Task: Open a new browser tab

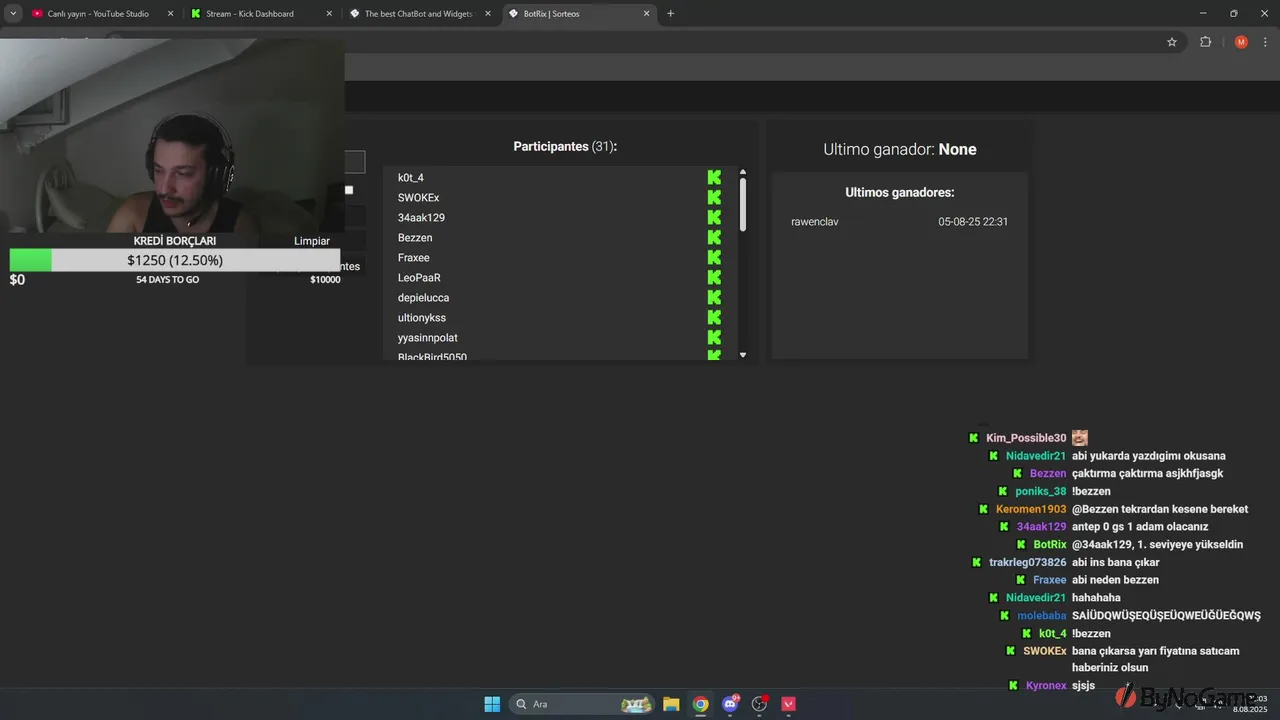Action: [x=670, y=14]
